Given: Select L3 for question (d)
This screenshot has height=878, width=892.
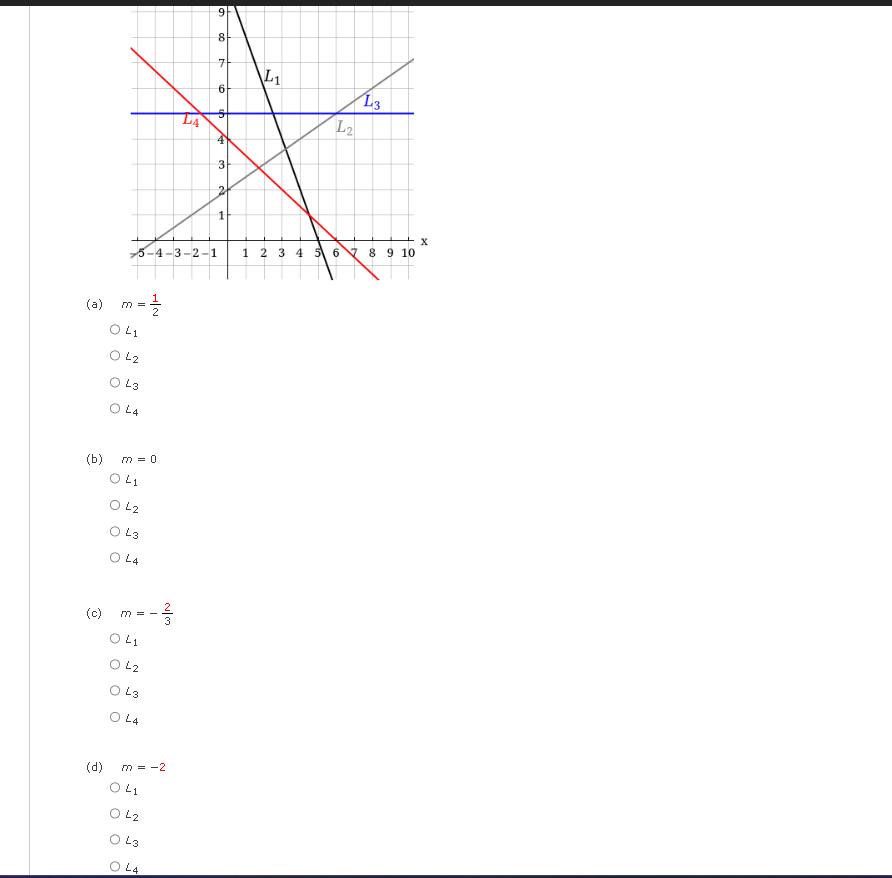Looking at the screenshot, I should [x=116, y=841].
